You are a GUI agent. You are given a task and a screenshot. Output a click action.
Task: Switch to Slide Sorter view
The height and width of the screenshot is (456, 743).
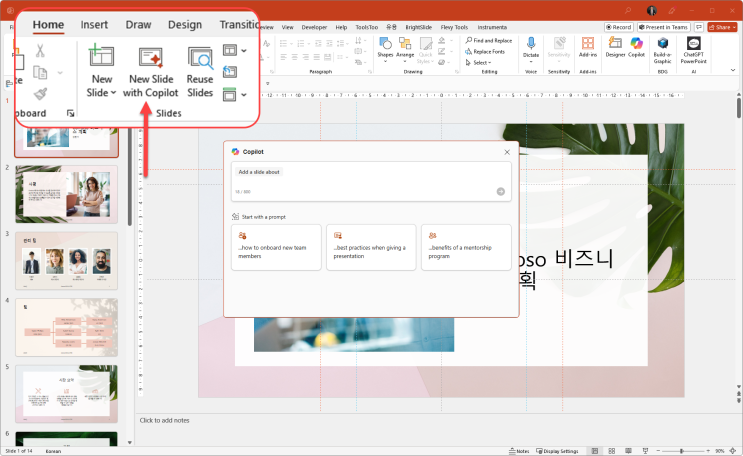[x=612, y=451]
